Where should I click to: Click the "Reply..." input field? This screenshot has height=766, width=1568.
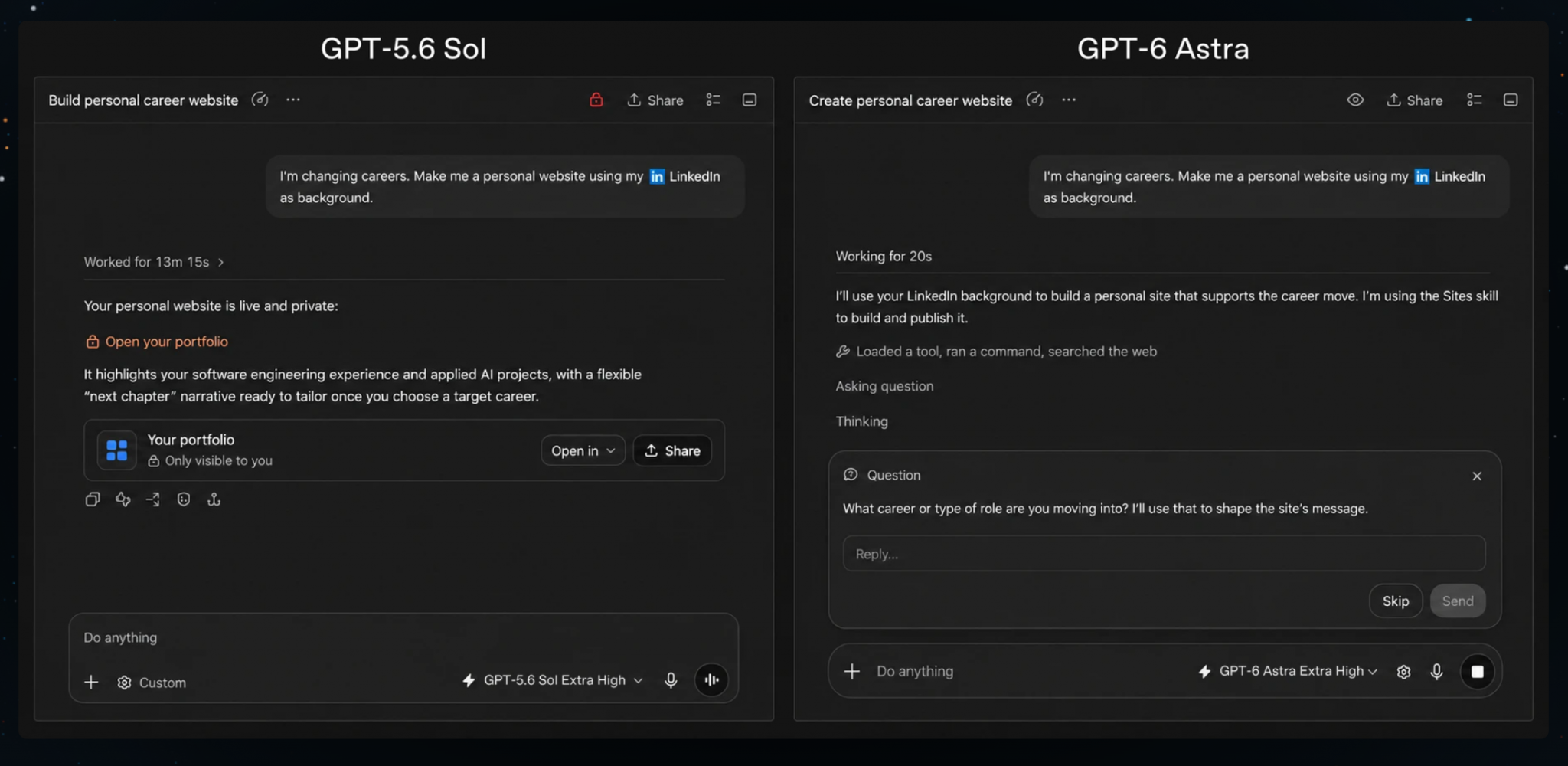click(x=1164, y=553)
